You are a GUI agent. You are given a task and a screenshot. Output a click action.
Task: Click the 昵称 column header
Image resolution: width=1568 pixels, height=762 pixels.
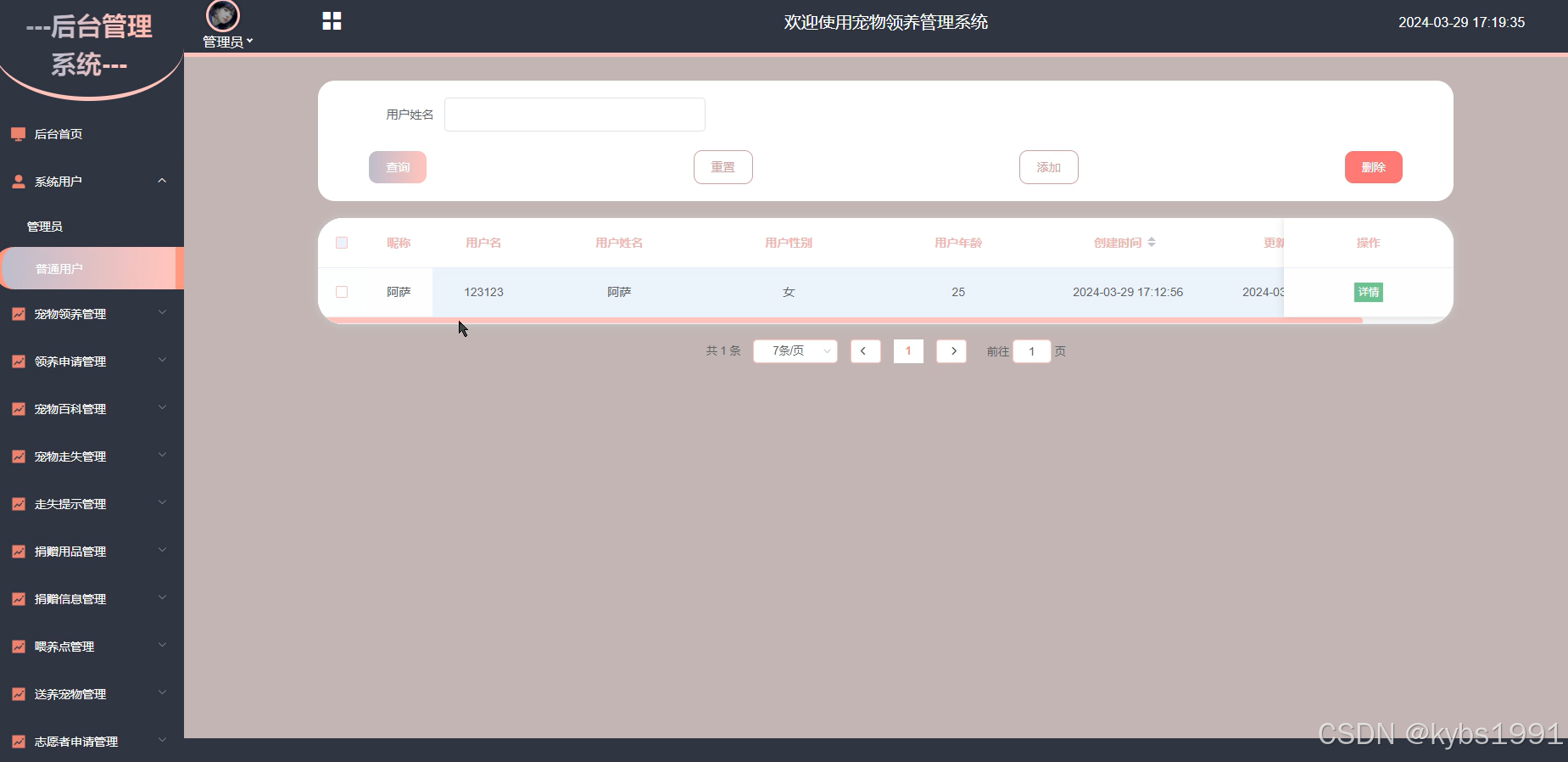point(399,243)
